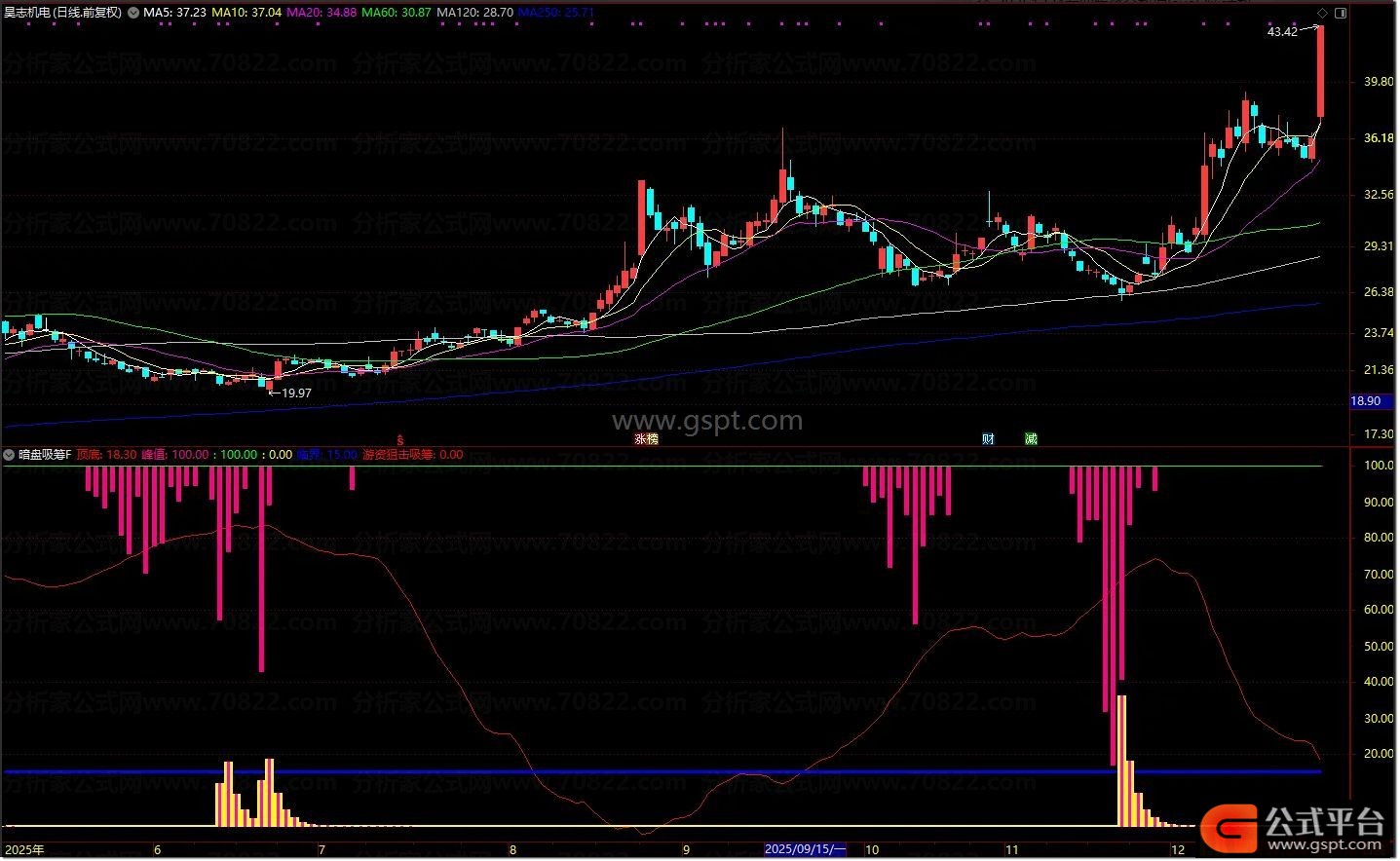Expand the 暗盘吸筹F indicator settings arrow
This screenshot has height=861, width=1400.
(10, 455)
